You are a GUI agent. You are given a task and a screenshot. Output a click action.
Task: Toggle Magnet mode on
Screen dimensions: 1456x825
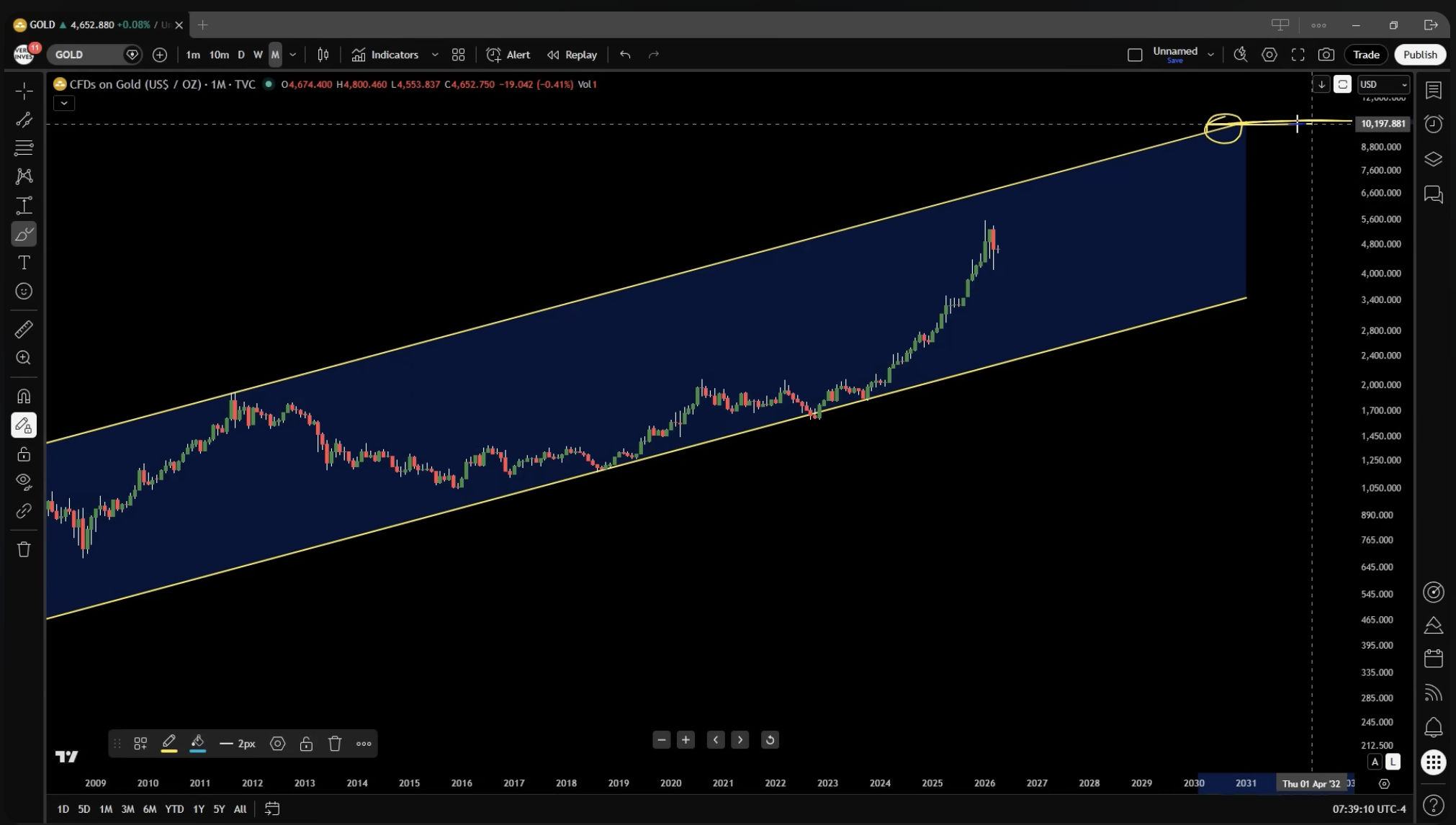[24, 397]
